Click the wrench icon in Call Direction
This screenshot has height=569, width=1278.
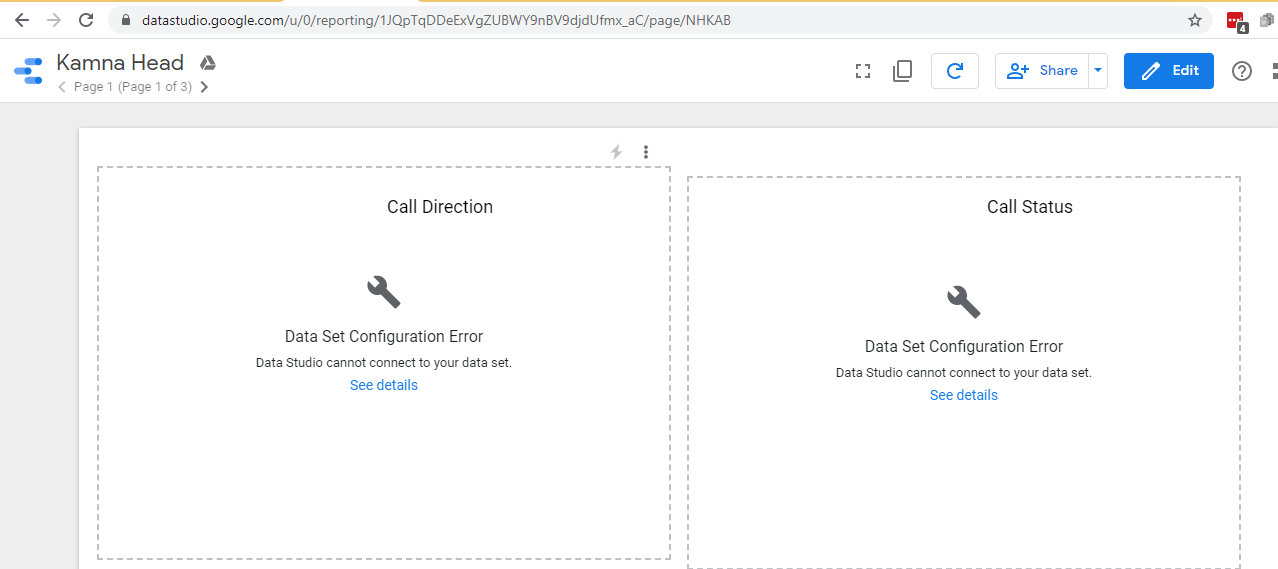pos(383,292)
